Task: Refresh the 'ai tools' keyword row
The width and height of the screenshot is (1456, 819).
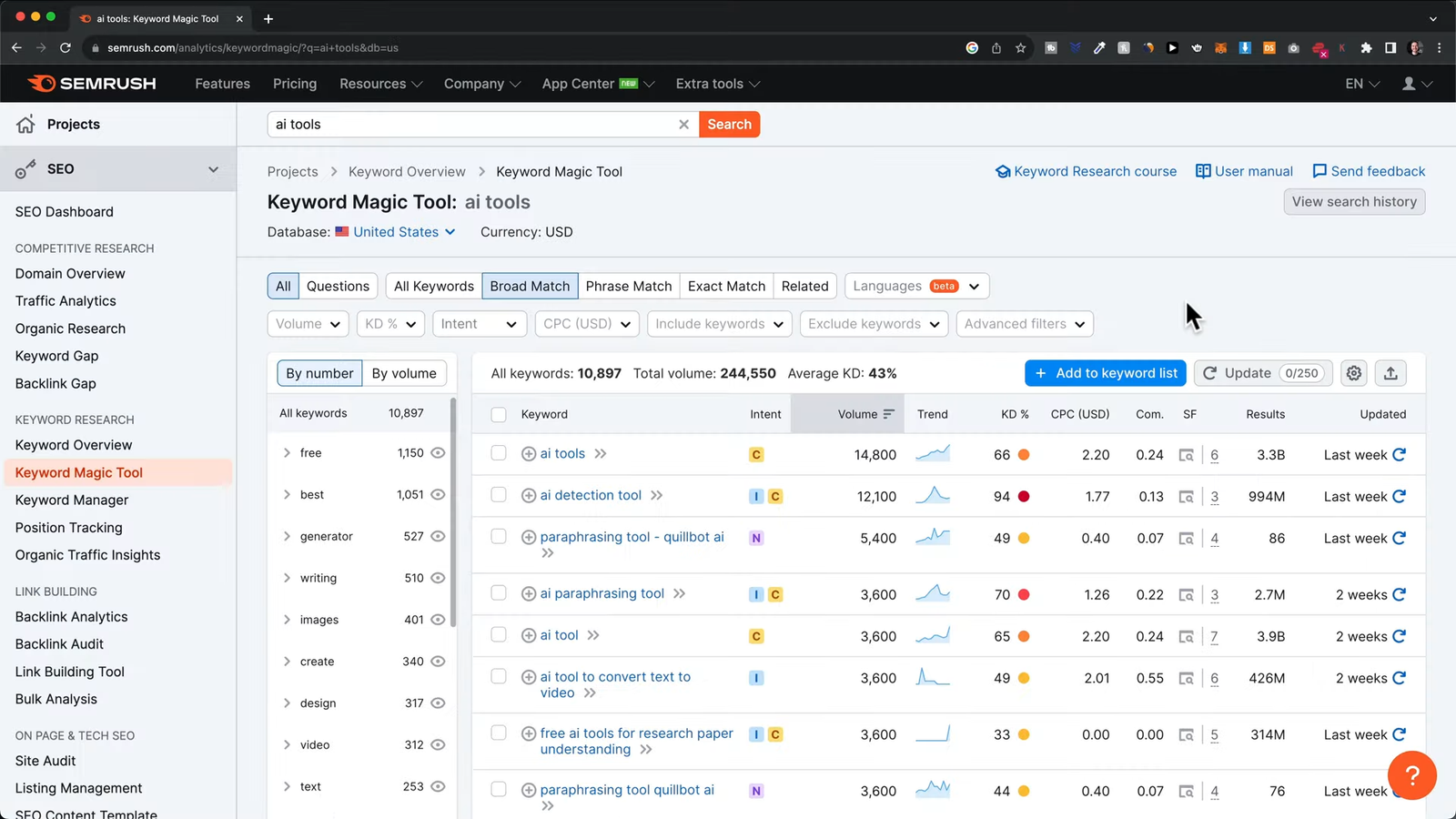Action: pos(1400,455)
